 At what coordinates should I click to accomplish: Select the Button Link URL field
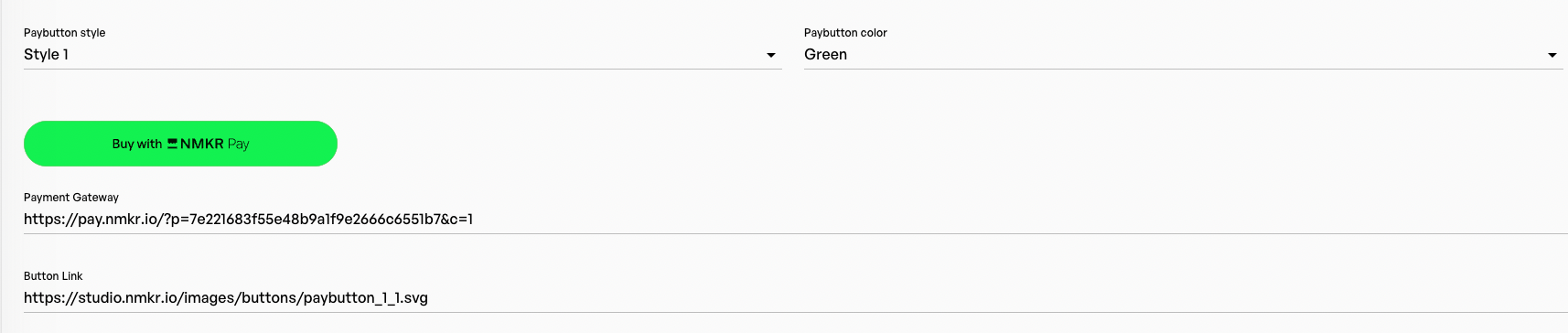tap(795, 298)
